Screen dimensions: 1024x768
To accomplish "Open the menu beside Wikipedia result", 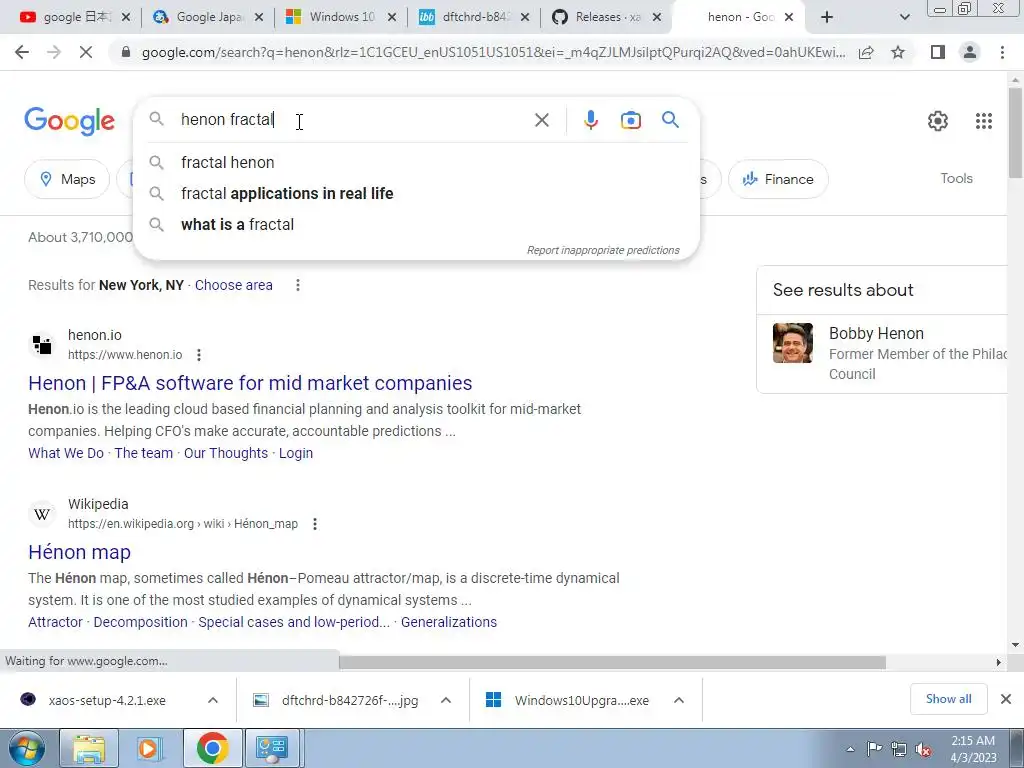I will (315, 524).
